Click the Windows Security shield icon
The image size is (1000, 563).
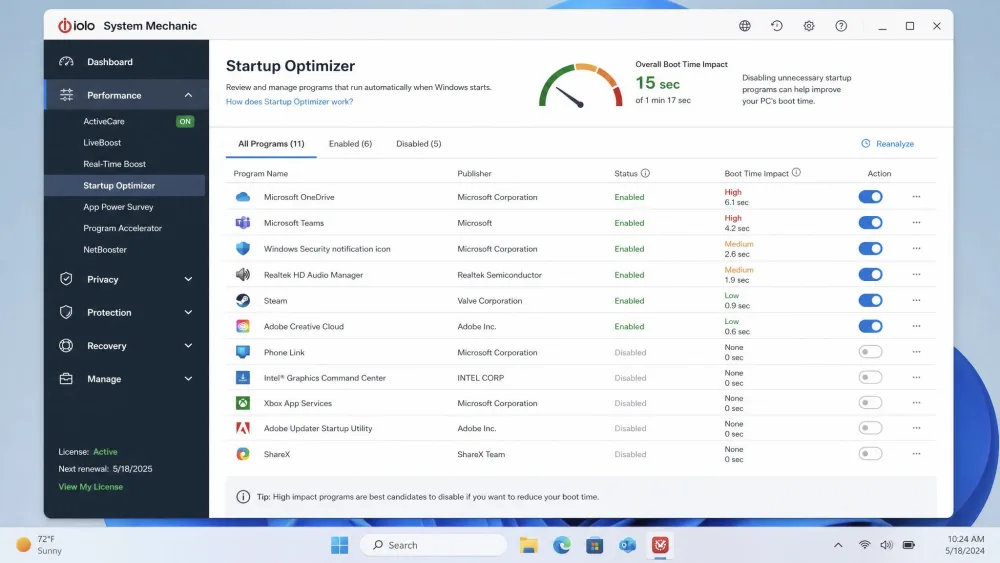[243, 249]
